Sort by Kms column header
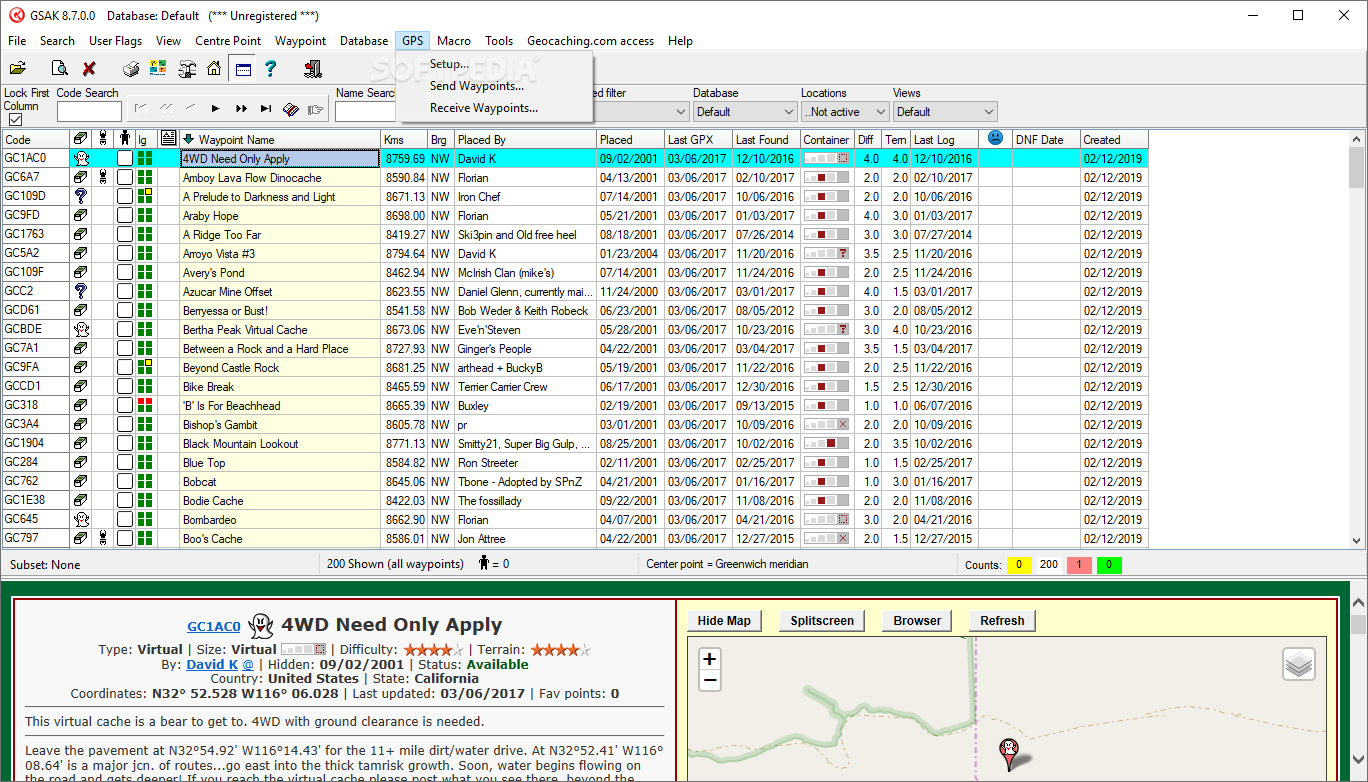The image size is (1368, 782). [404, 139]
